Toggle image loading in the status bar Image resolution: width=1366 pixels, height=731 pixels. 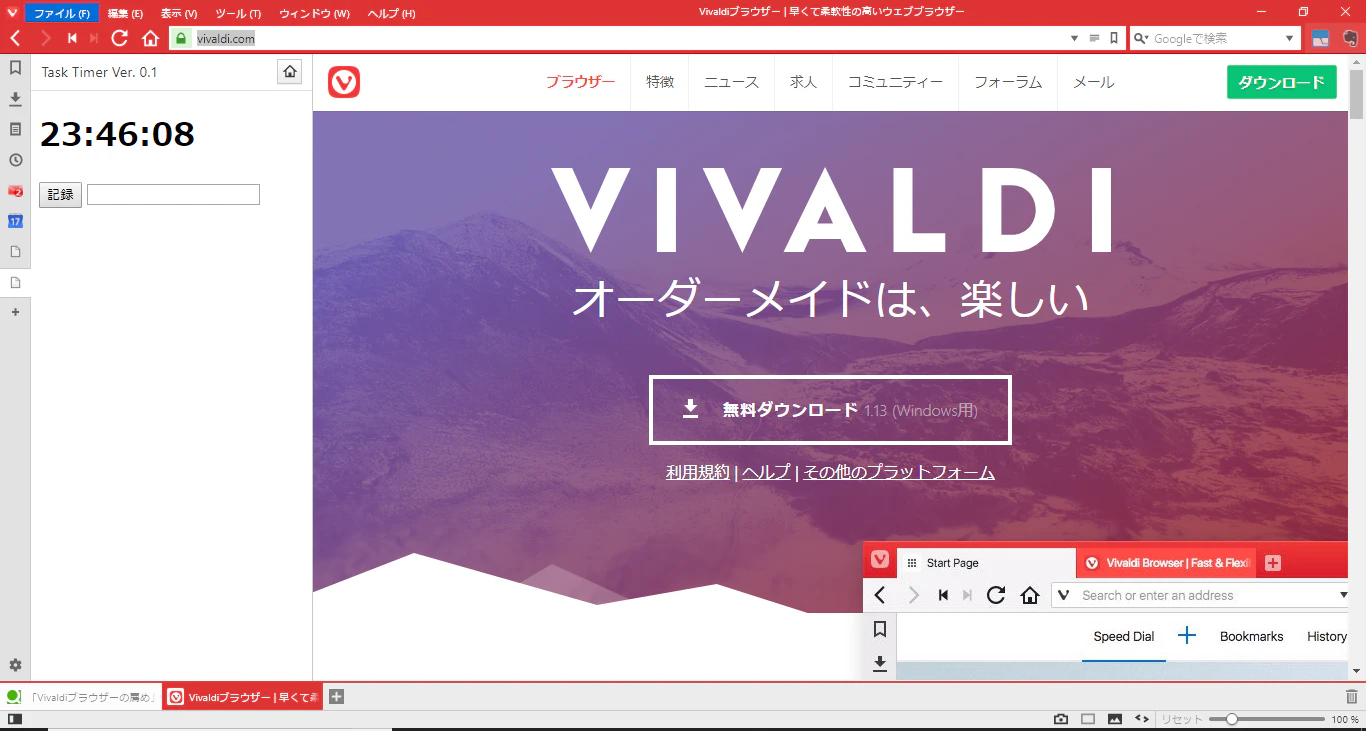[x=1115, y=720]
